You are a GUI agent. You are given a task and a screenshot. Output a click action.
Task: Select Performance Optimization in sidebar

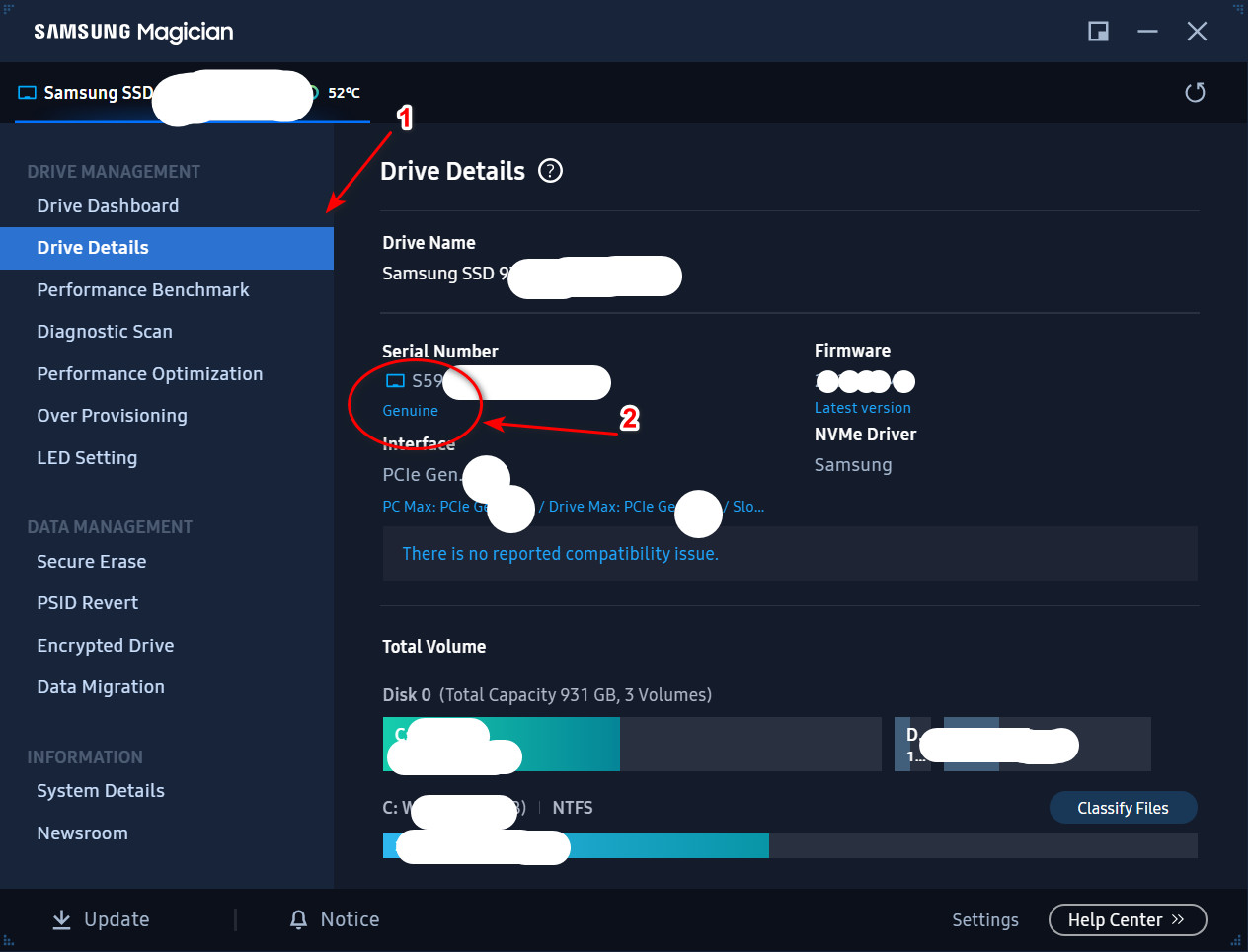click(149, 374)
